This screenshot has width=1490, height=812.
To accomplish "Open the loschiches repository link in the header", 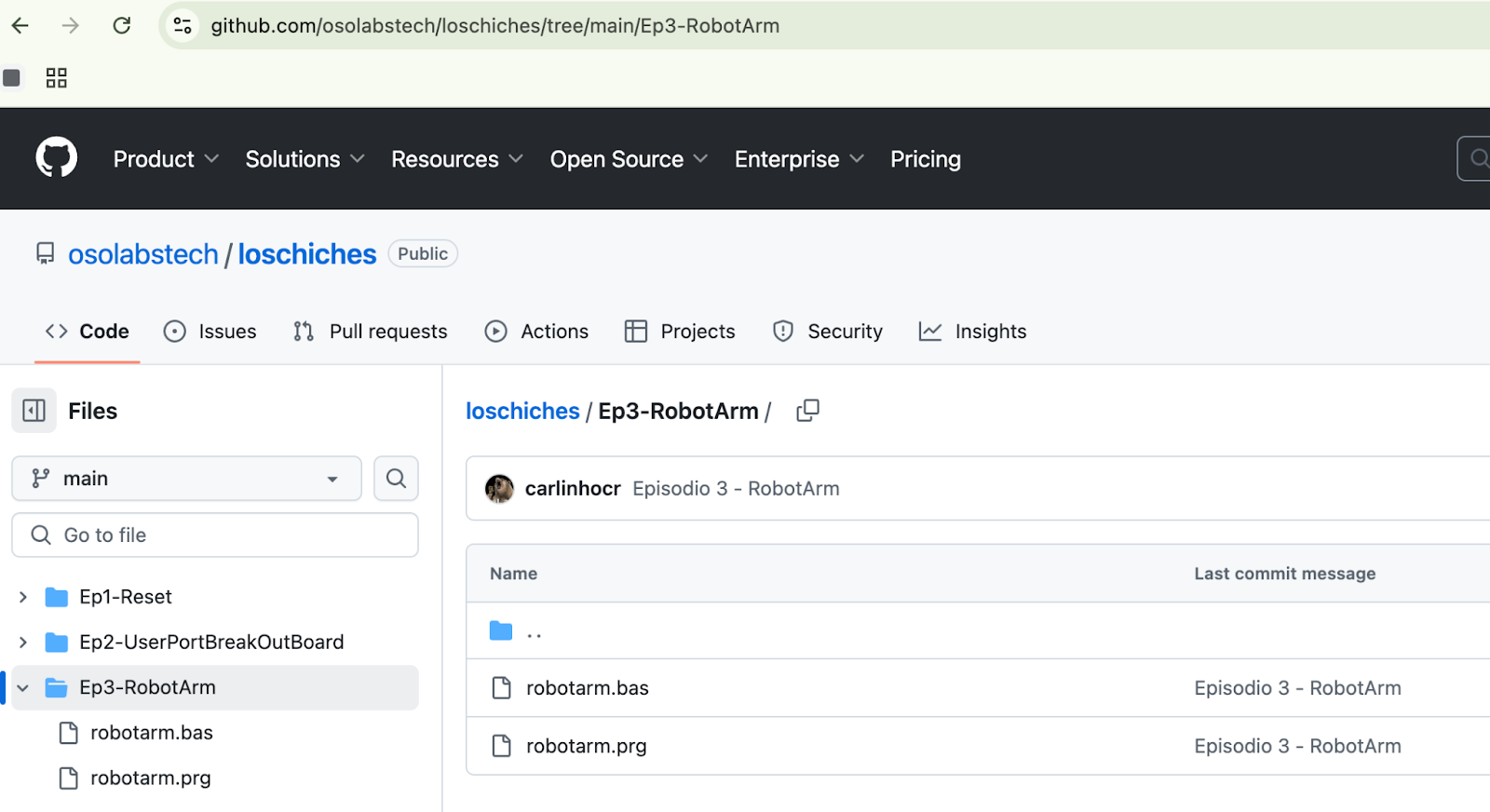I will tap(307, 254).
